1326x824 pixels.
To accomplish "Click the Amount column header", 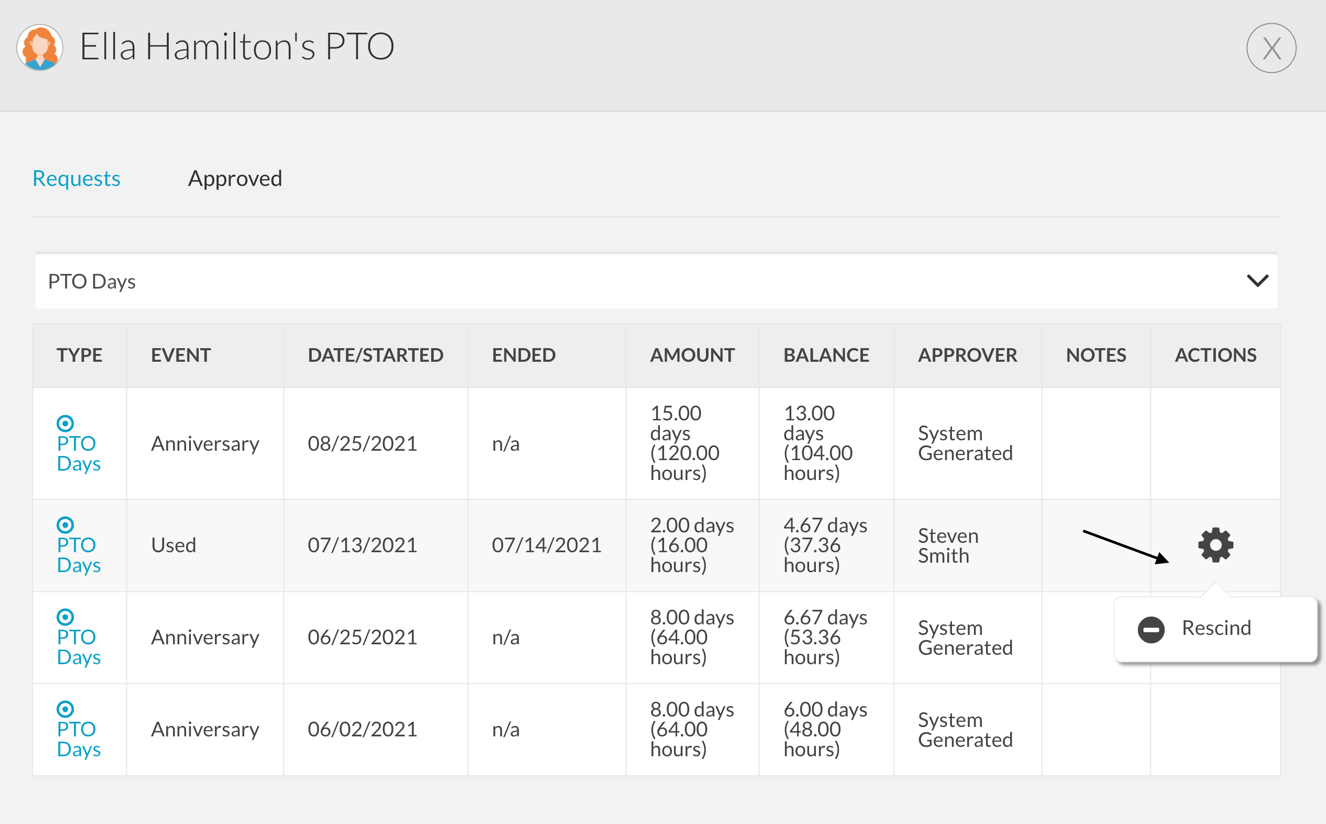I will (x=692, y=355).
